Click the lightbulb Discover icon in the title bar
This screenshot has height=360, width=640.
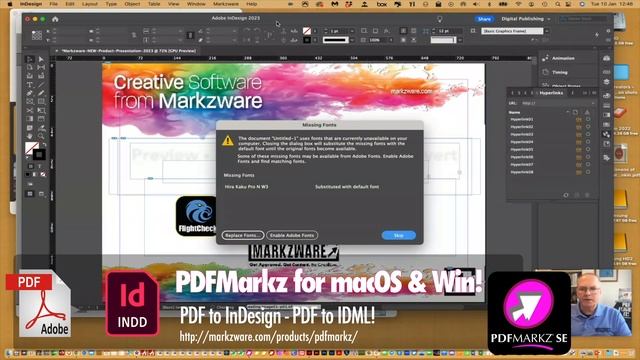440,19
